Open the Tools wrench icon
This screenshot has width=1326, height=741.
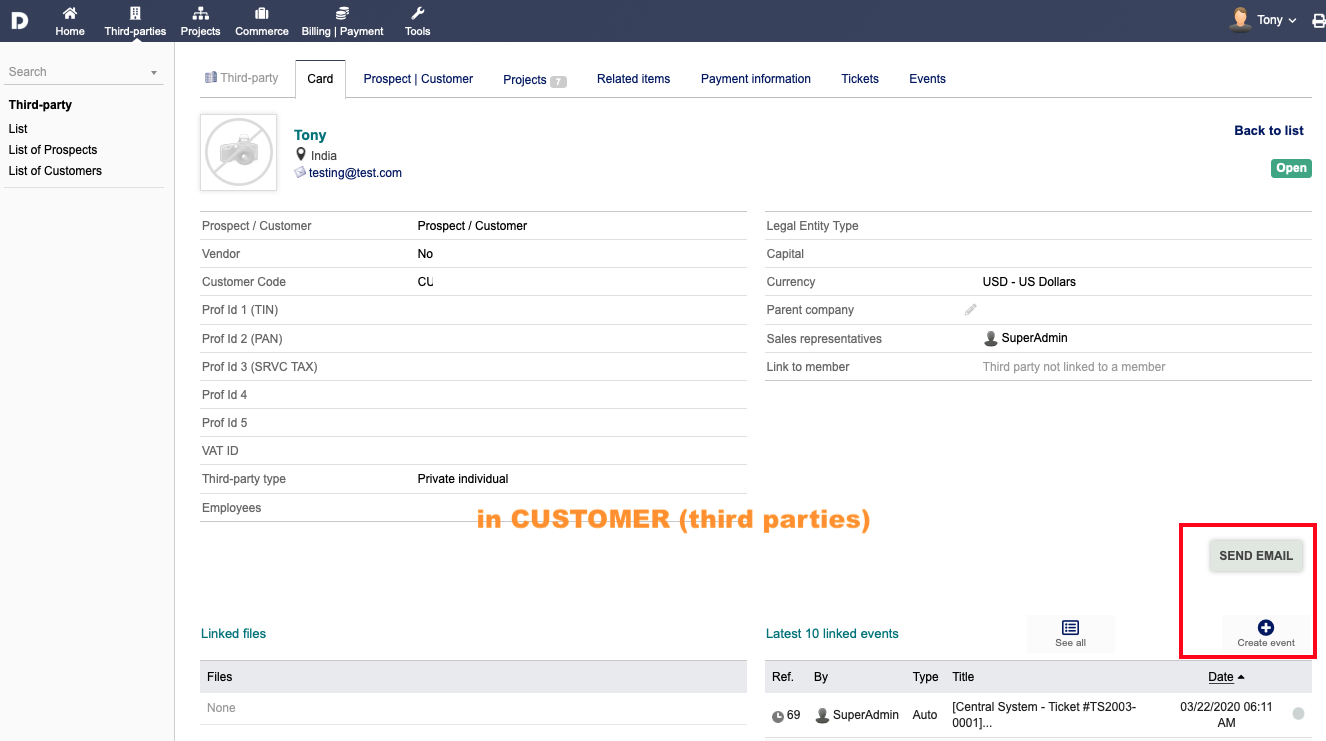(418, 13)
